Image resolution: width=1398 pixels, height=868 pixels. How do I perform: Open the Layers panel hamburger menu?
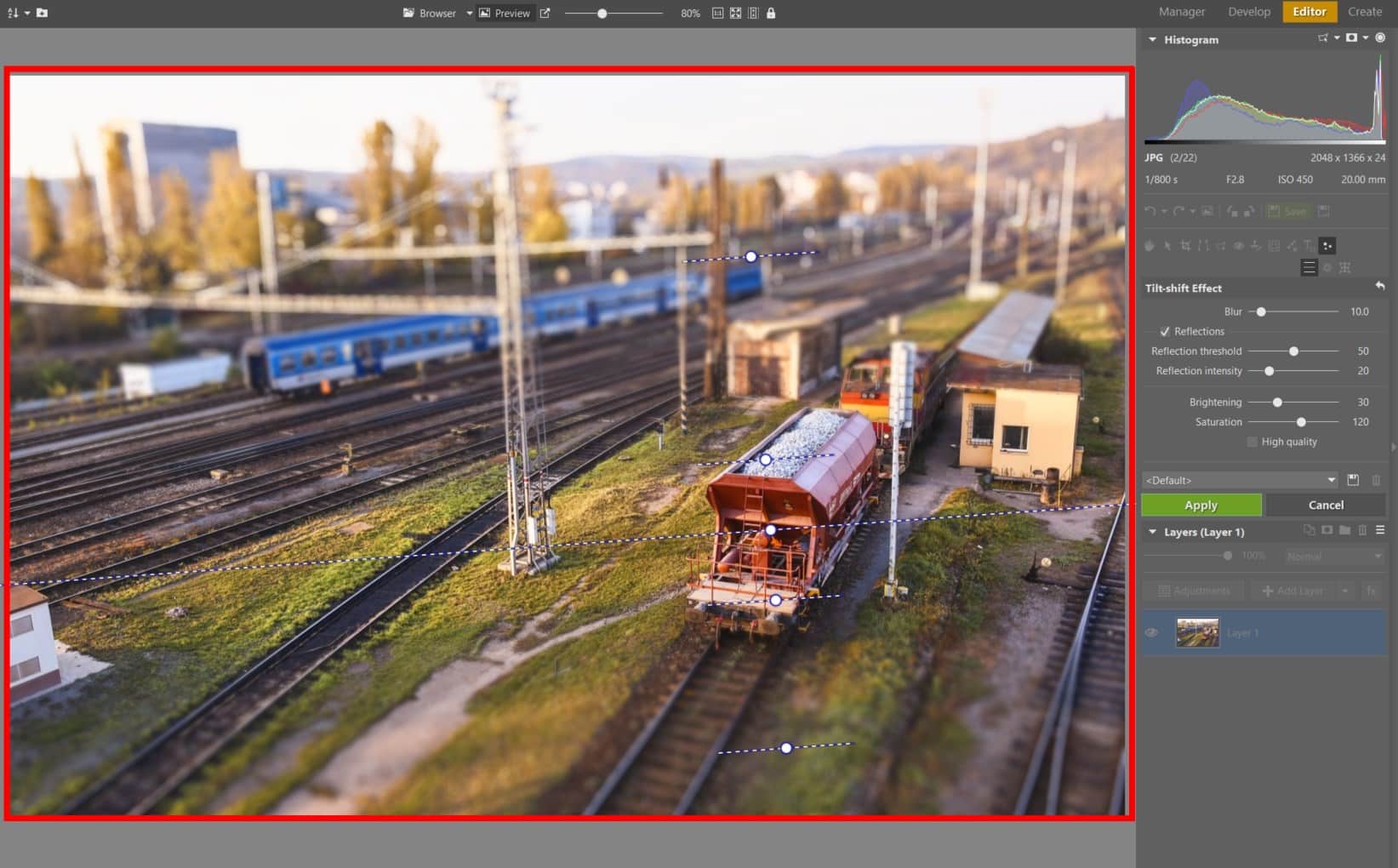1380,530
